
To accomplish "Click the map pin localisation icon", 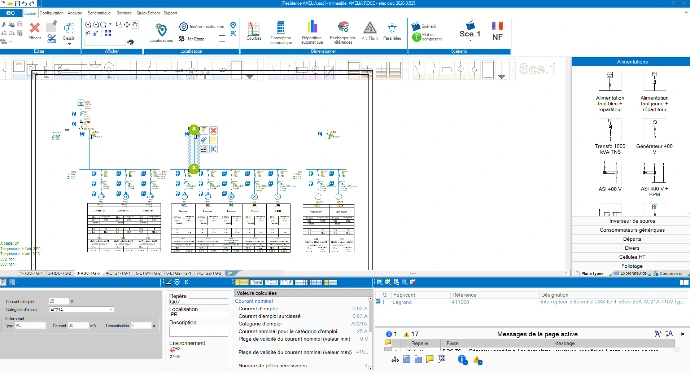I will click(x=161, y=29).
